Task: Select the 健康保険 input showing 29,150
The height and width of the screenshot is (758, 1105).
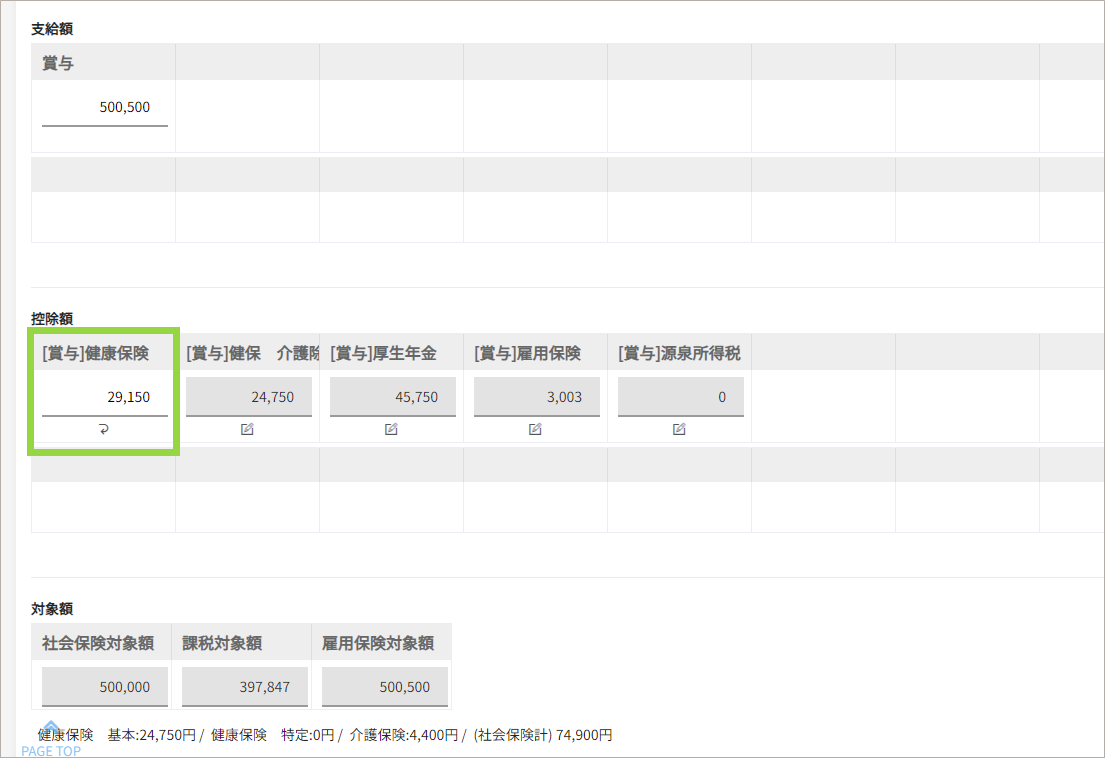Action: click(x=104, y=397)
